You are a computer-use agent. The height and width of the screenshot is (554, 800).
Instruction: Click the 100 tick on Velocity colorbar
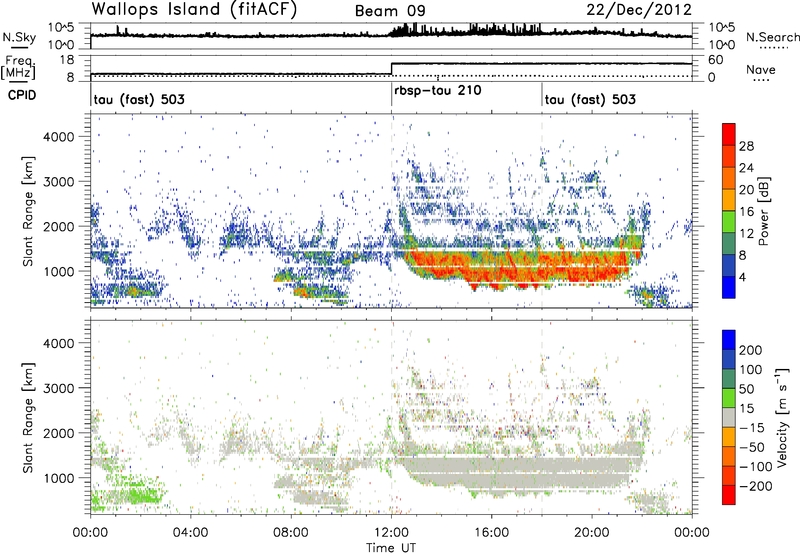(751, 370)
